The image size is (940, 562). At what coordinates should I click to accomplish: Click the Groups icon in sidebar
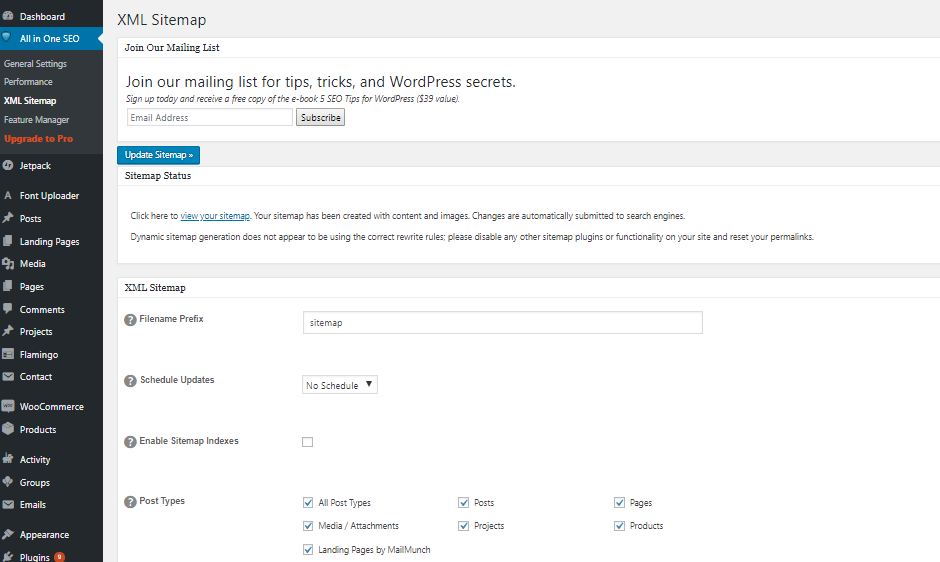(8, 482)
